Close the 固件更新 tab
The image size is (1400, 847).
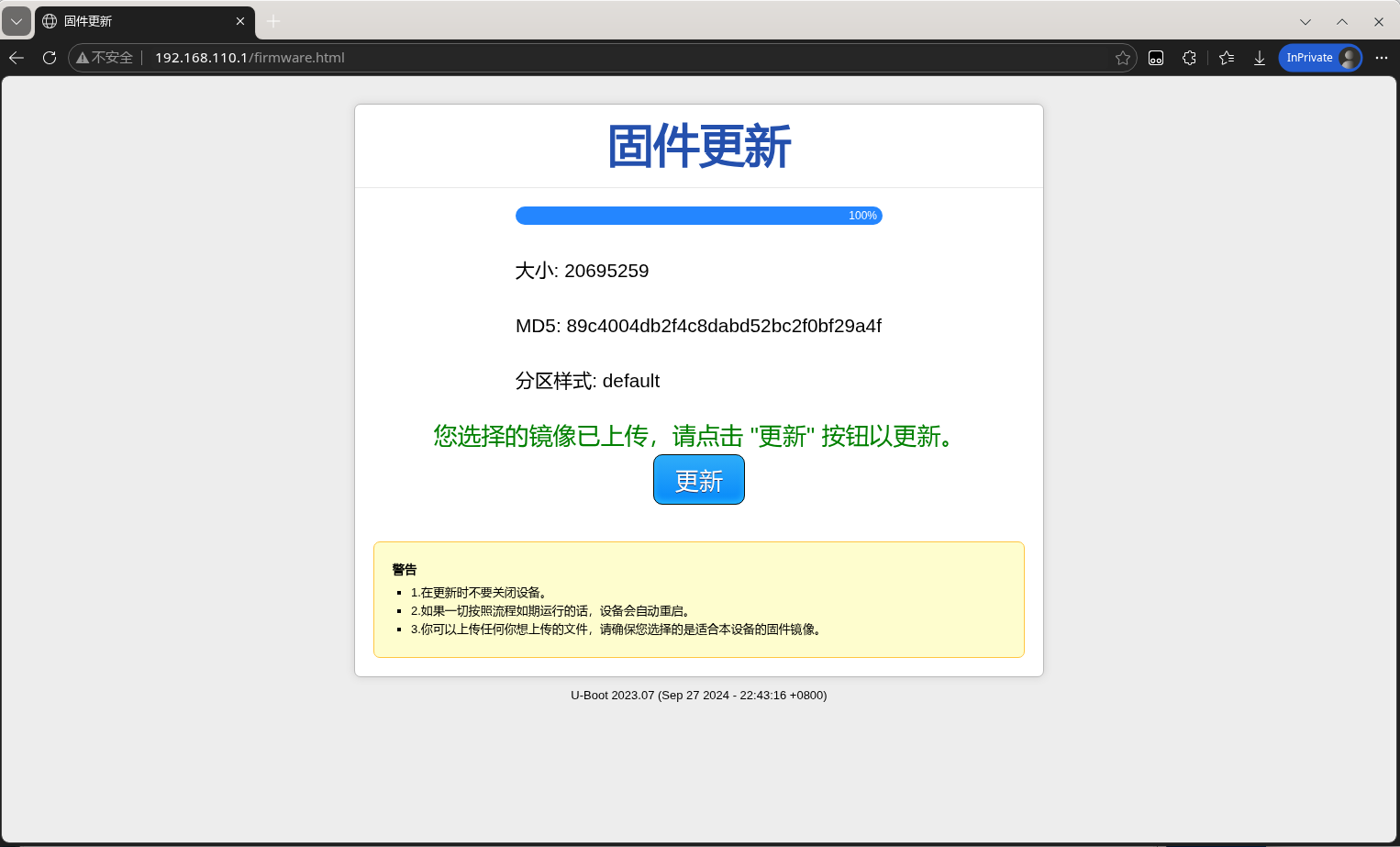[240, 21]
